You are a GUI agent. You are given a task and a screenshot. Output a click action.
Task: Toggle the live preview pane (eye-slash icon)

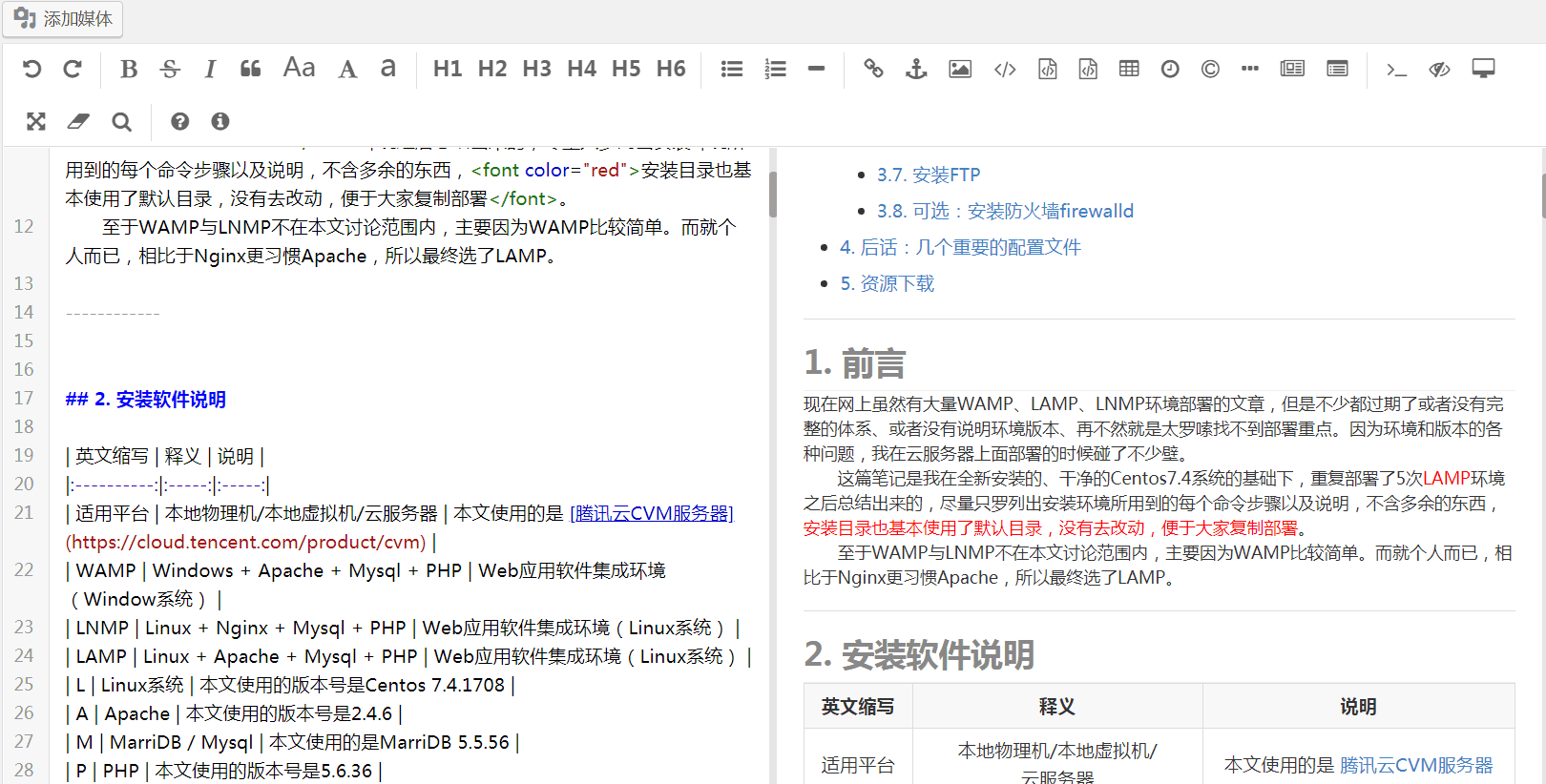pyautogui.click(x=1439, y=69)
